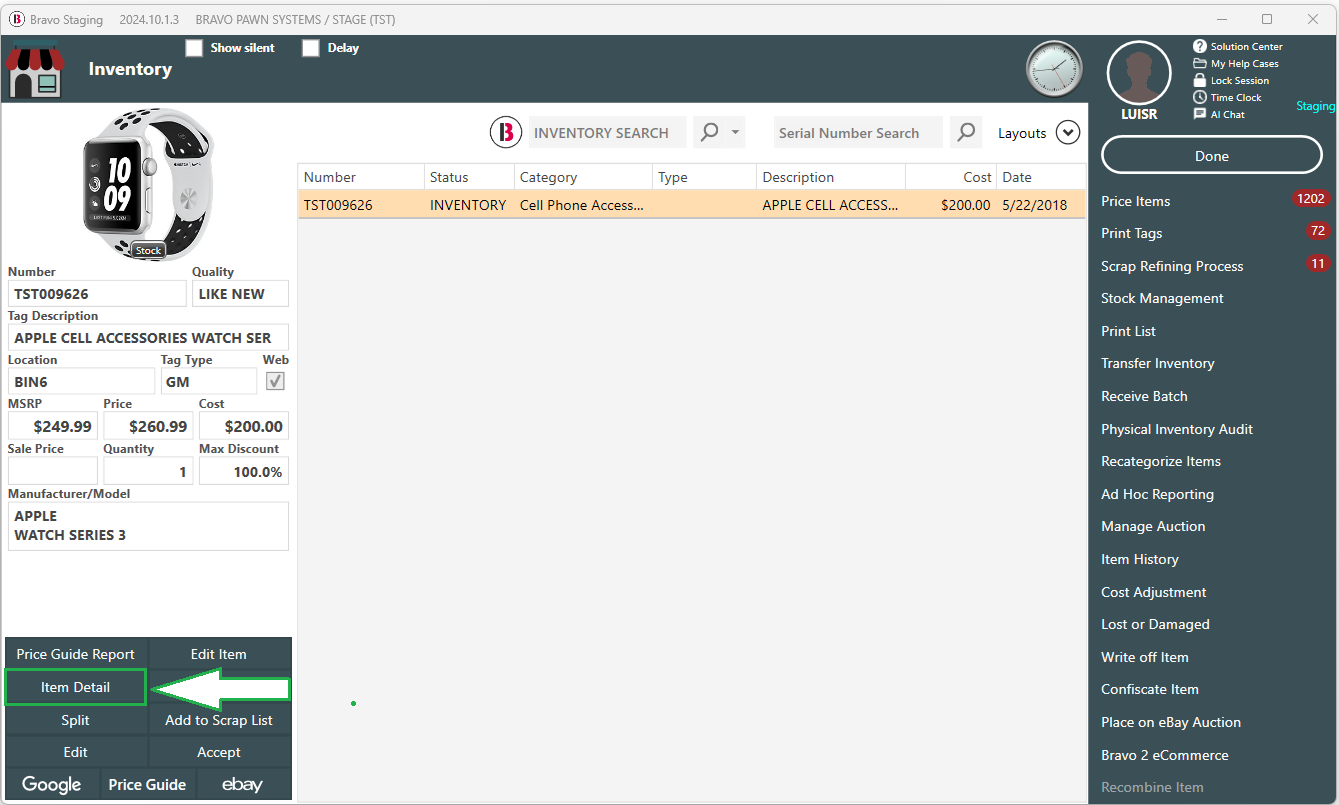Click the Inventory Search field

[607, 132]
